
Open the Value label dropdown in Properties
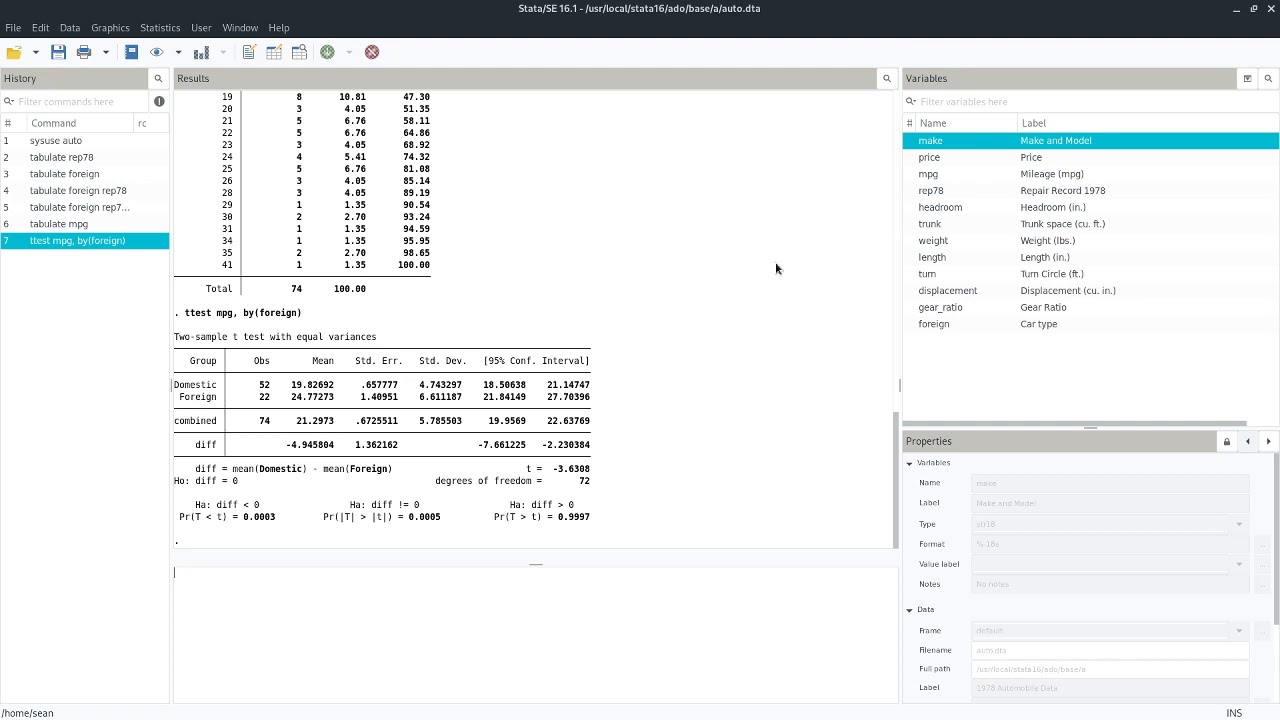1238,564
